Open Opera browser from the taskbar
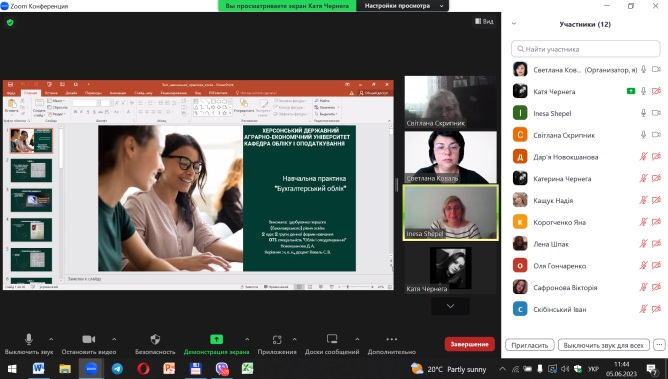Screen dimensions: 668x379 (x=143, y=368)
